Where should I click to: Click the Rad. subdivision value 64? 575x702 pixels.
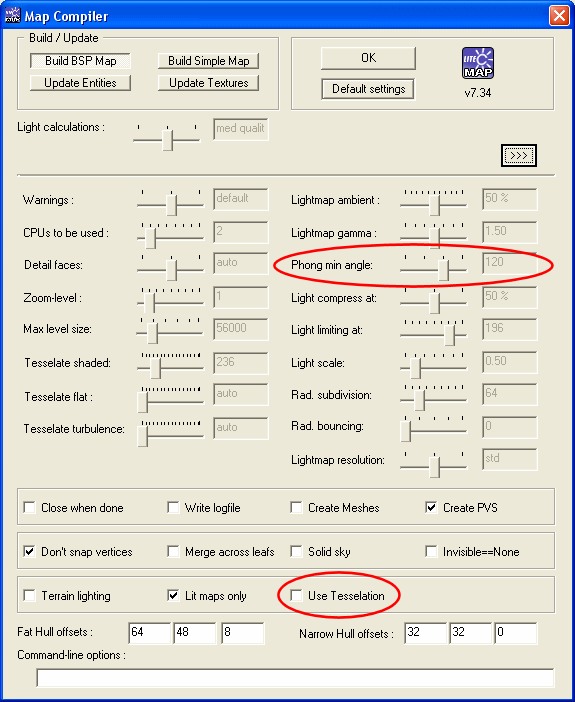(x=510, y=394)
